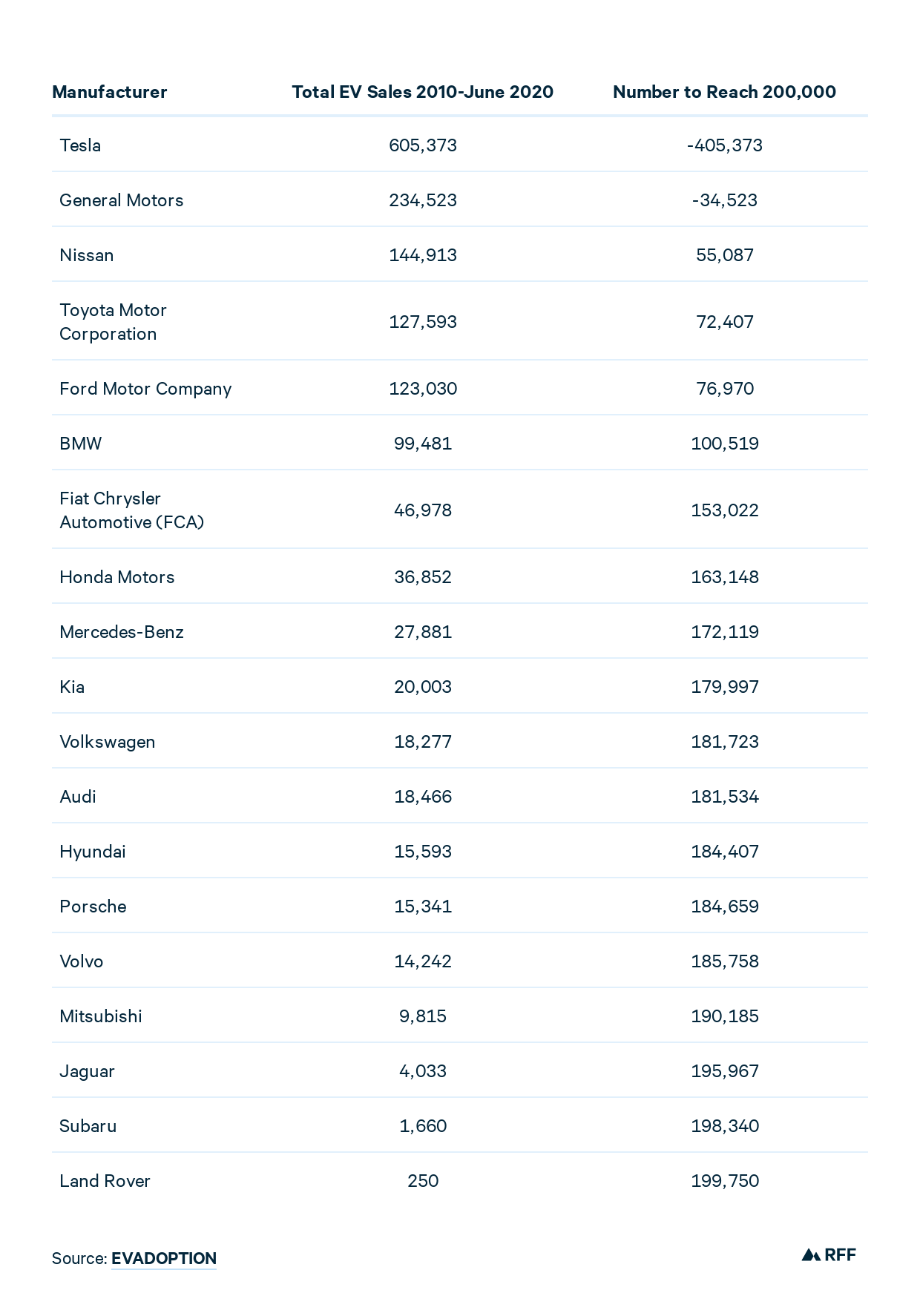
Task: Open the EVADOPTION source link
Action: [164, 1258]
